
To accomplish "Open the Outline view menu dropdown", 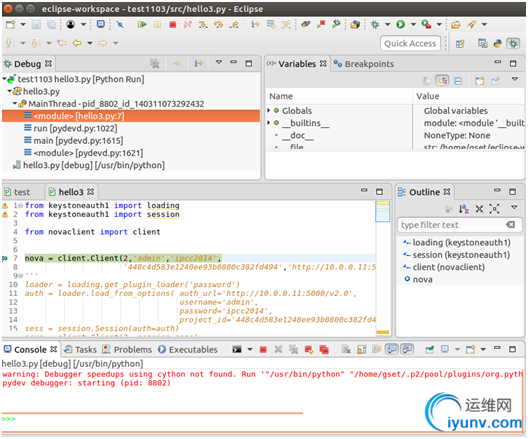I will [514, 207].
